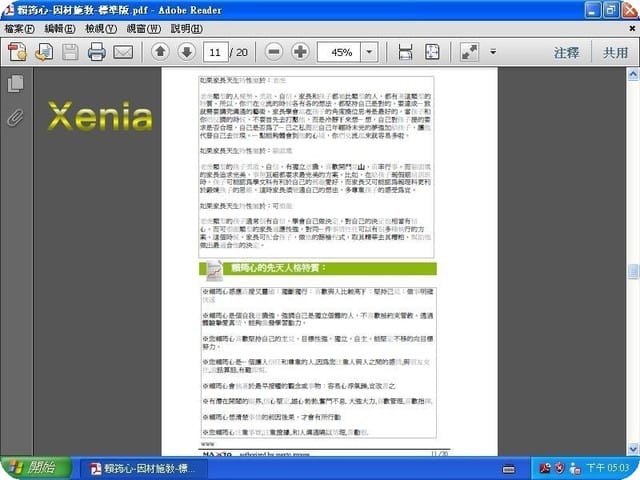This screenshot has height=480, width=640.
Task: Restore down the Adobe Reader window
Action: (611, 10)
